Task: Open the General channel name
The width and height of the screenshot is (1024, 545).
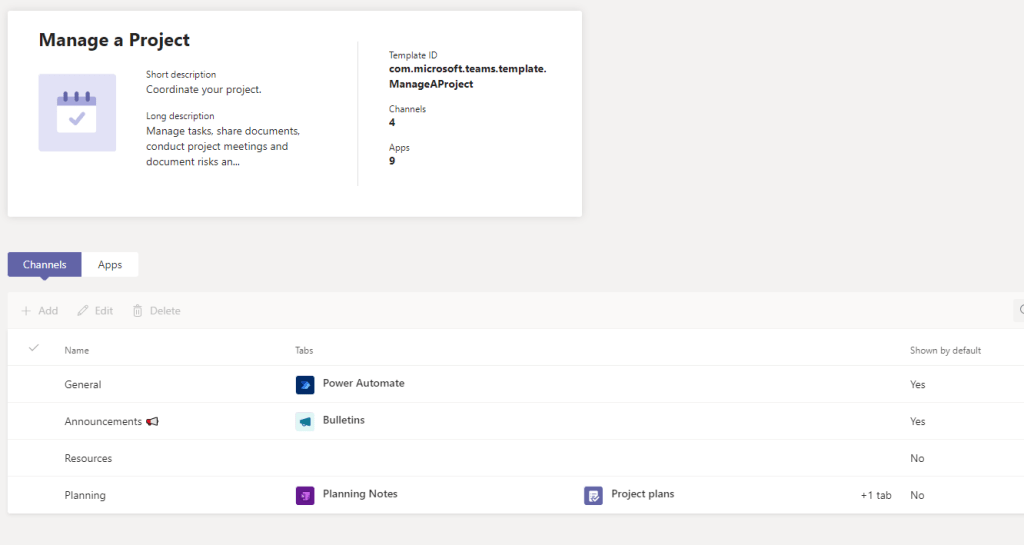Action: click(83, 385)
